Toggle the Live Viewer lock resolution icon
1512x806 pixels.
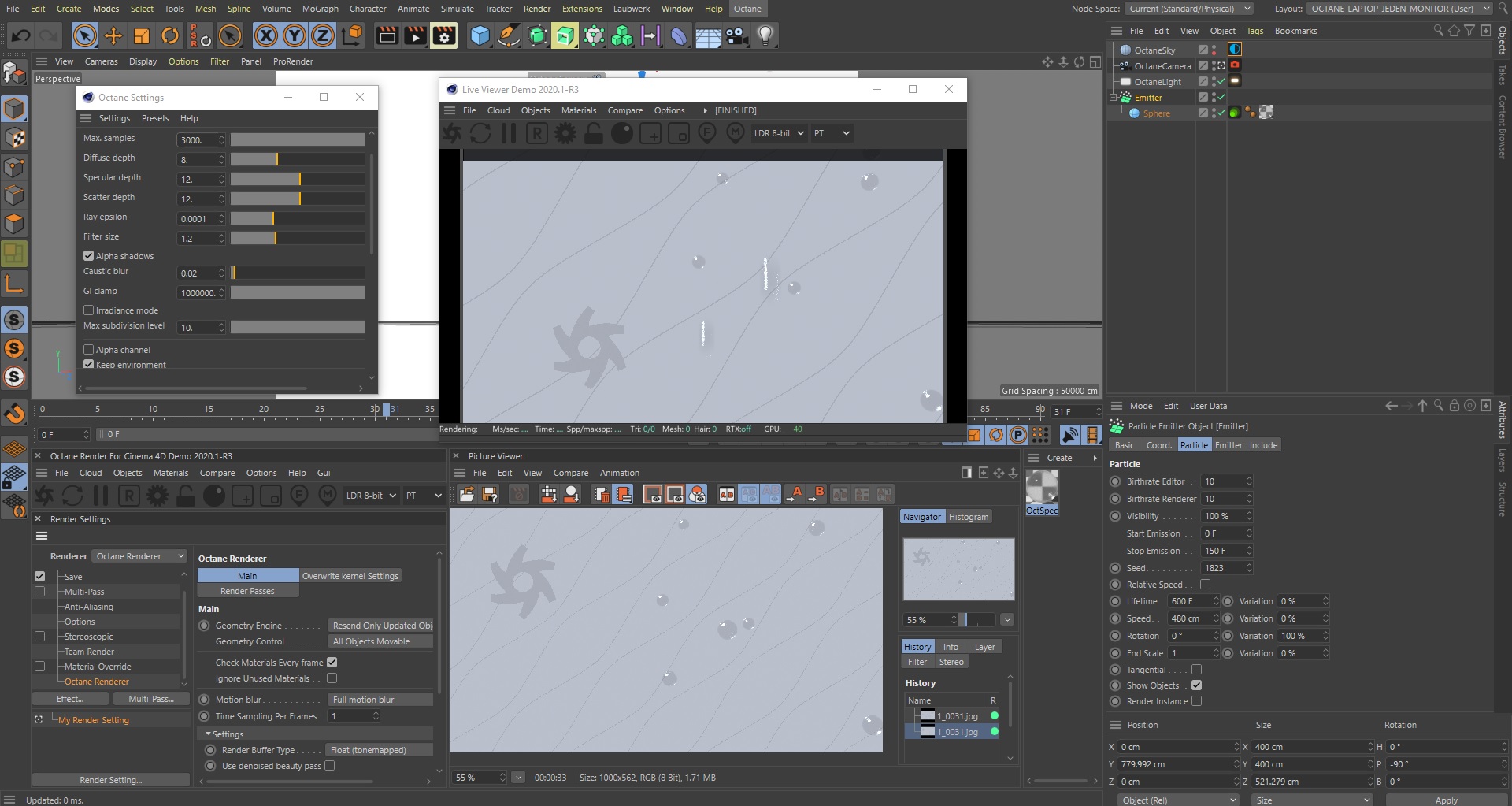click(594, 133)
